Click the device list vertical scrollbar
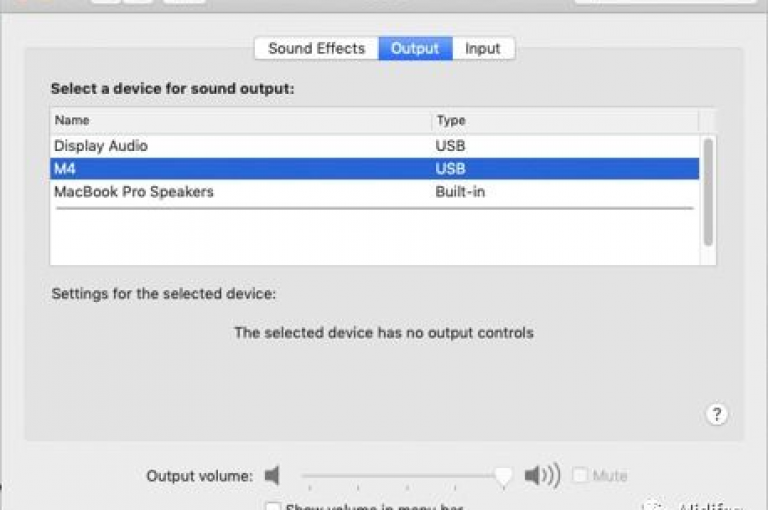This screenshot has height=510, width=768. (x=708, y=192)
